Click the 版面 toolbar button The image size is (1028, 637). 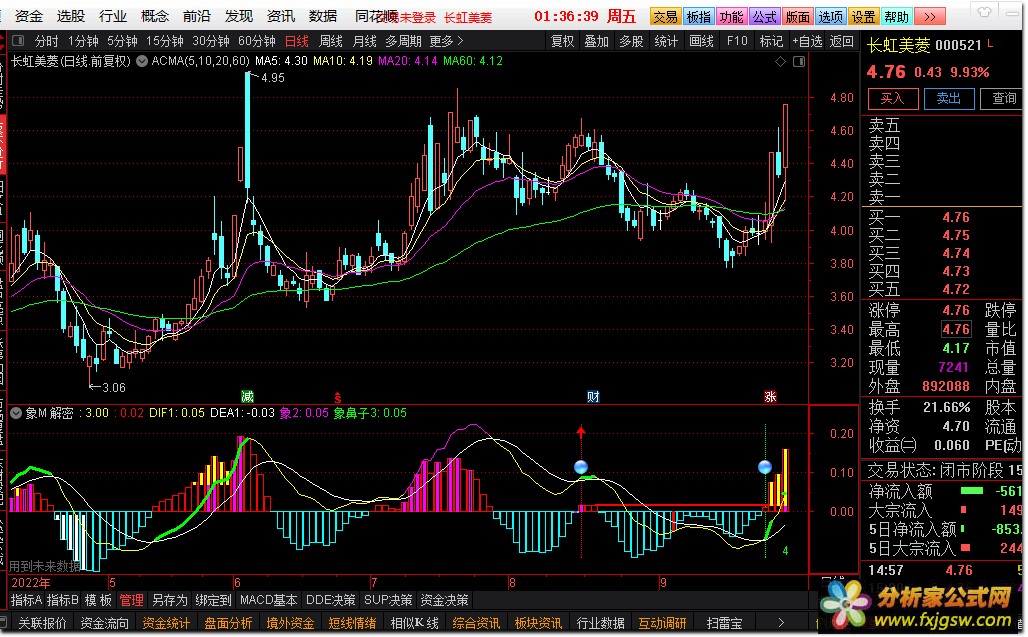point(797,16)
